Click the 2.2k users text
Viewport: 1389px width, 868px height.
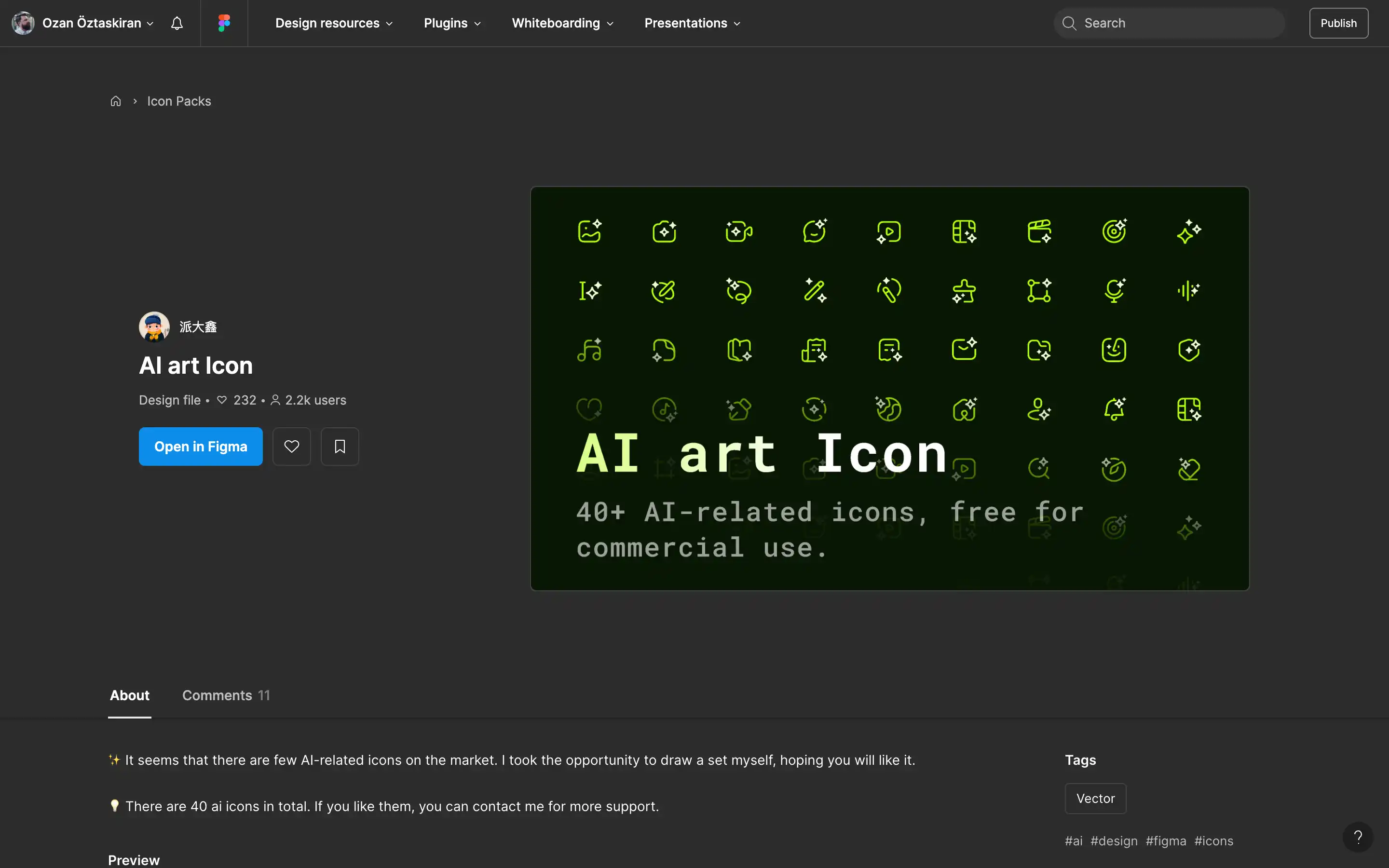coord(316,400)
